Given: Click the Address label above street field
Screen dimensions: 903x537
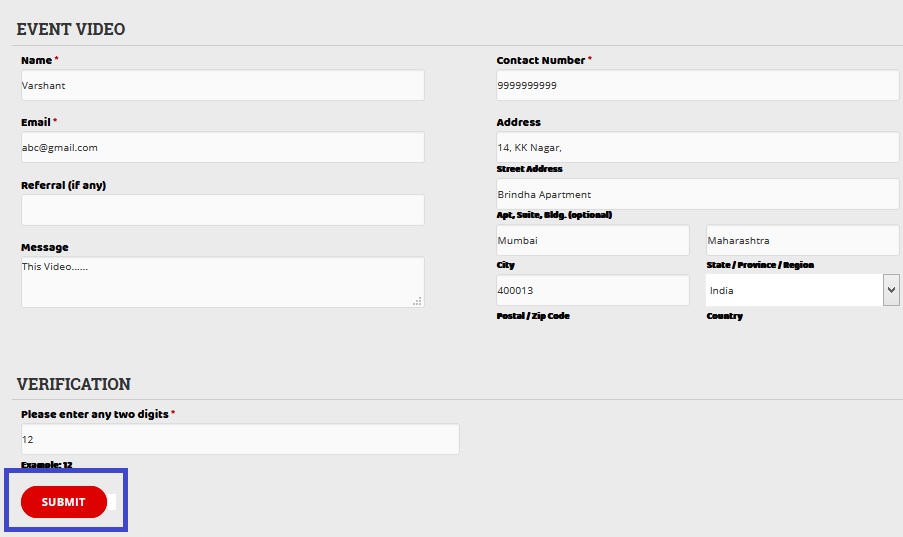Looking at the screenshot, I should tap(518, 122).
